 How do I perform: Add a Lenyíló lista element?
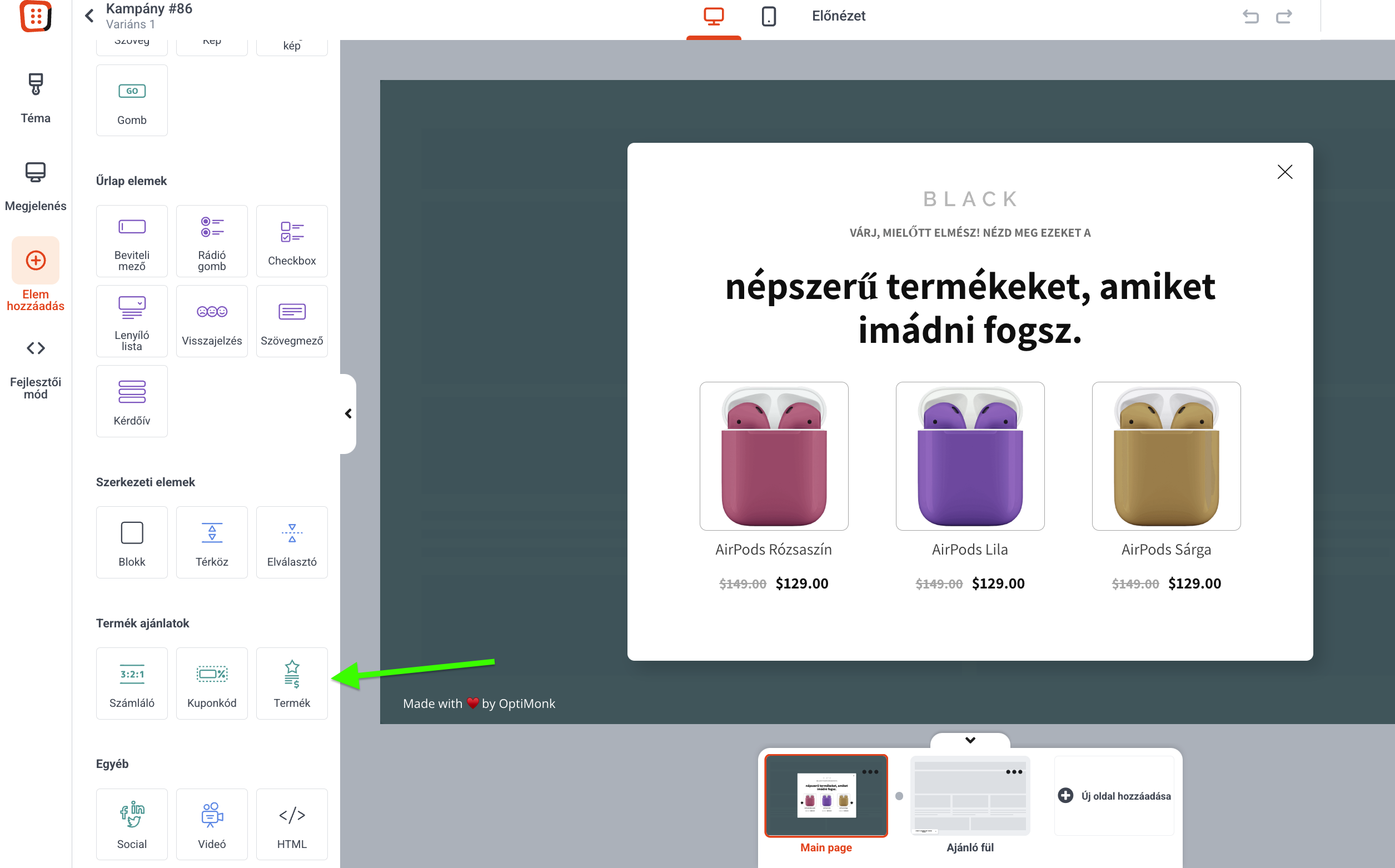click(132, 322)
